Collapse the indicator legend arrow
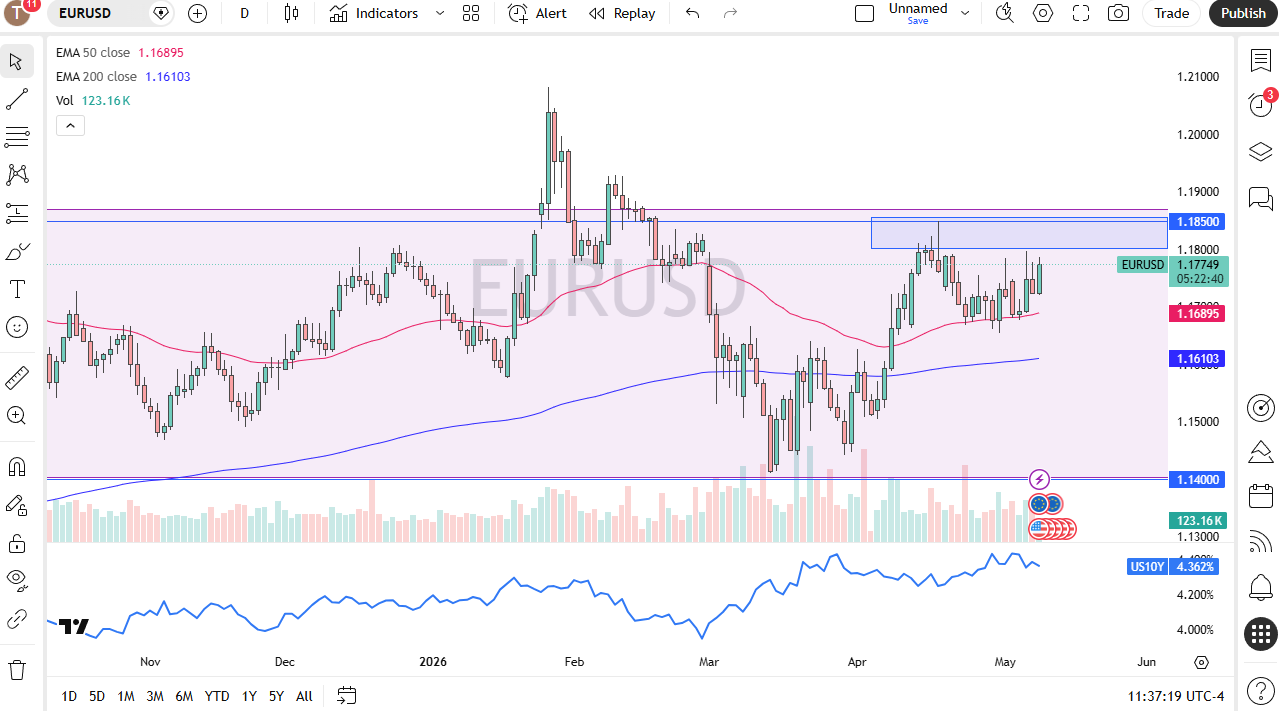Image resolution: width=1279 pixels, height=711 pixels. coord(70,125)
